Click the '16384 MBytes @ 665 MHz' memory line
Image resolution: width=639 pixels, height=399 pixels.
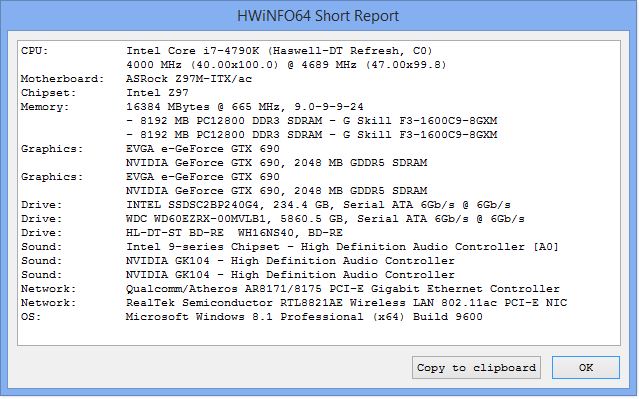[x=245, y=107]
